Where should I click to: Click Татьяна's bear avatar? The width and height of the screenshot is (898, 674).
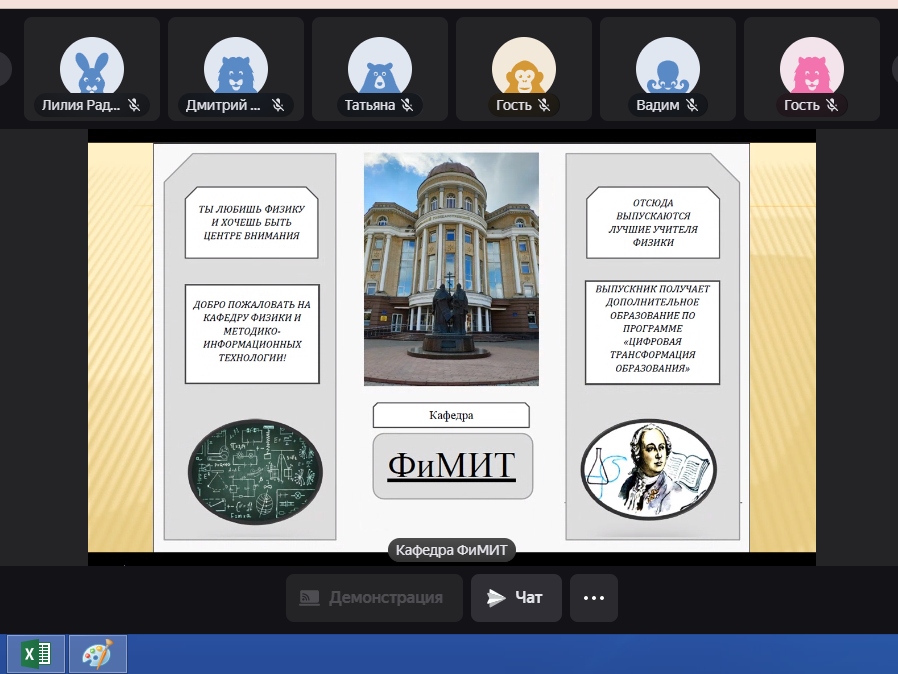(x=380, y=69)
